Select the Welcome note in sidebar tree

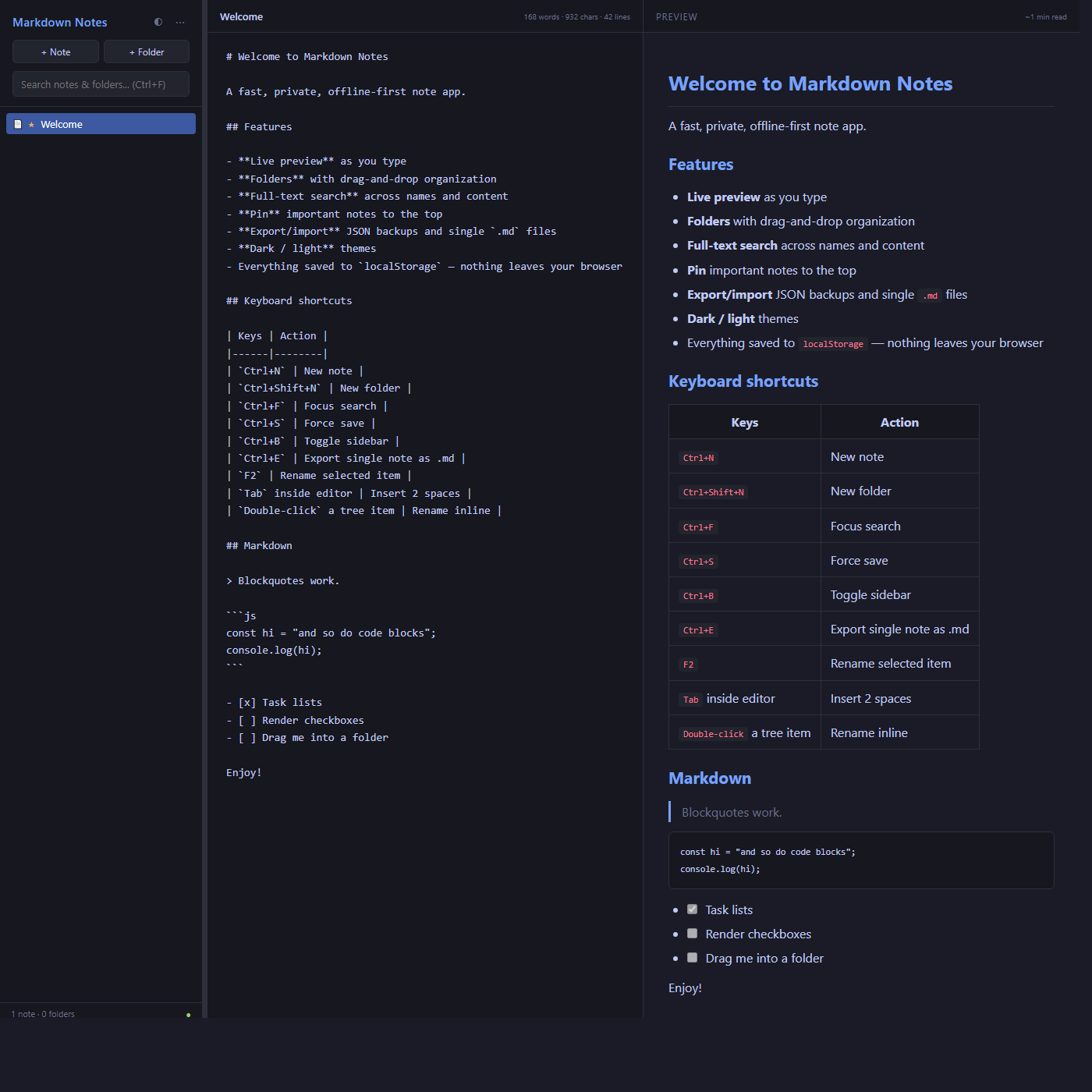pos(101,124)
